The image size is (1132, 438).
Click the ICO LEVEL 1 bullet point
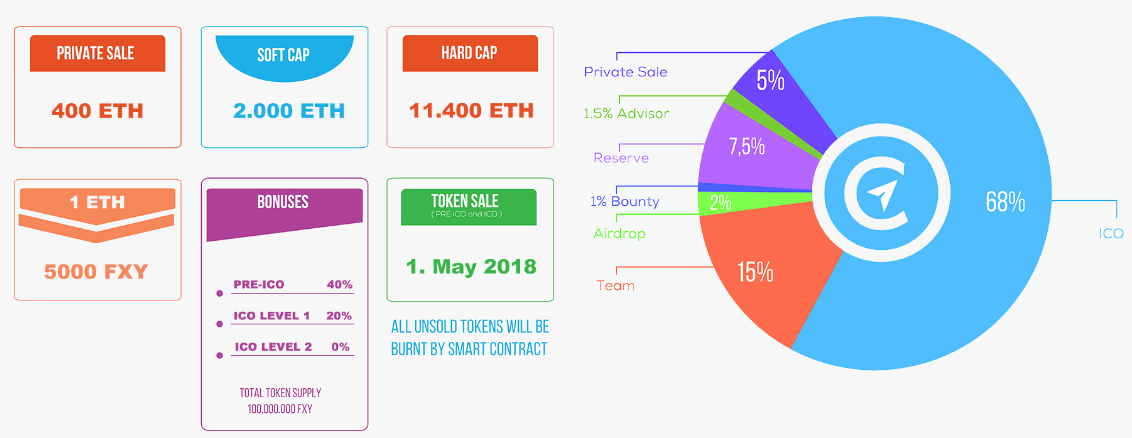(219, 324)
